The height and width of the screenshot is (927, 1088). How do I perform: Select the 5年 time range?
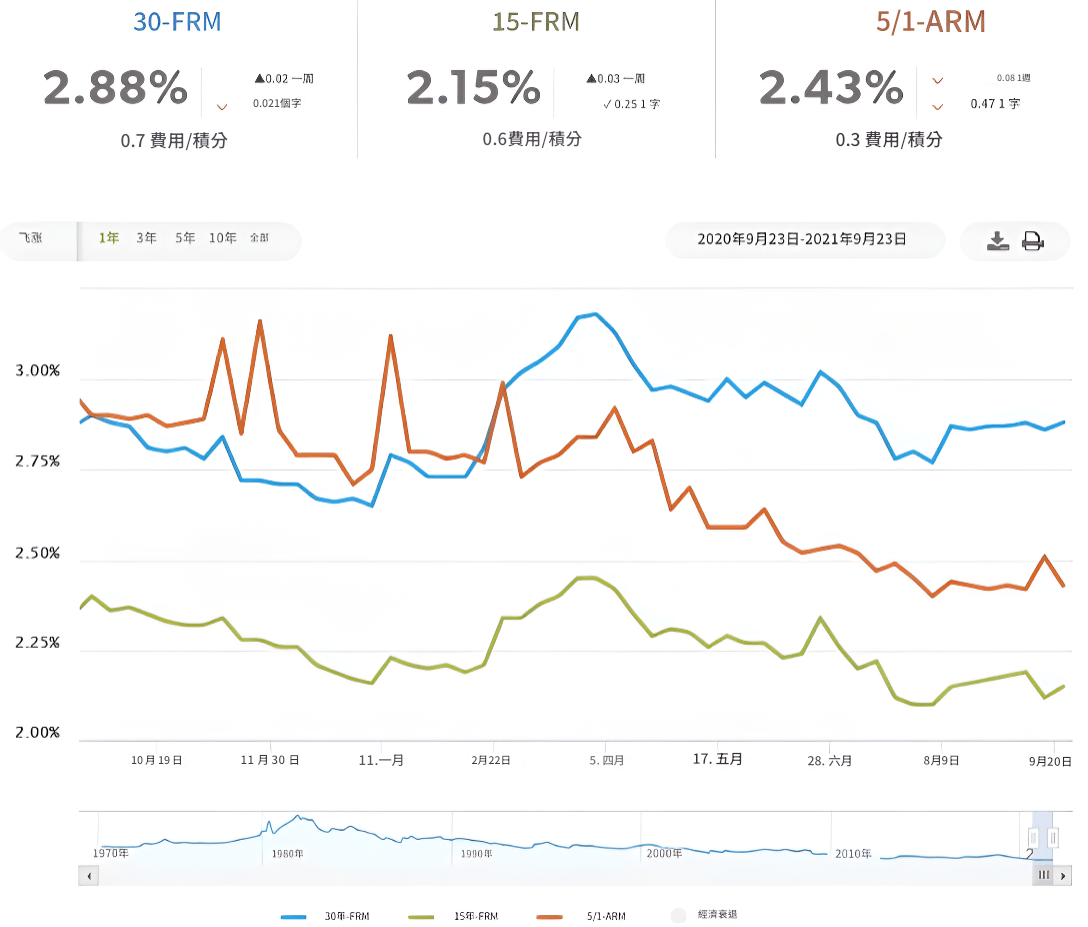click(185, 238)
